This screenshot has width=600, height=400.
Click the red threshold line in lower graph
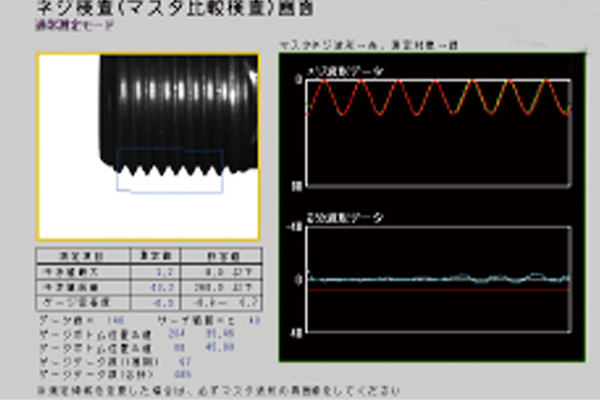(440, 290)
